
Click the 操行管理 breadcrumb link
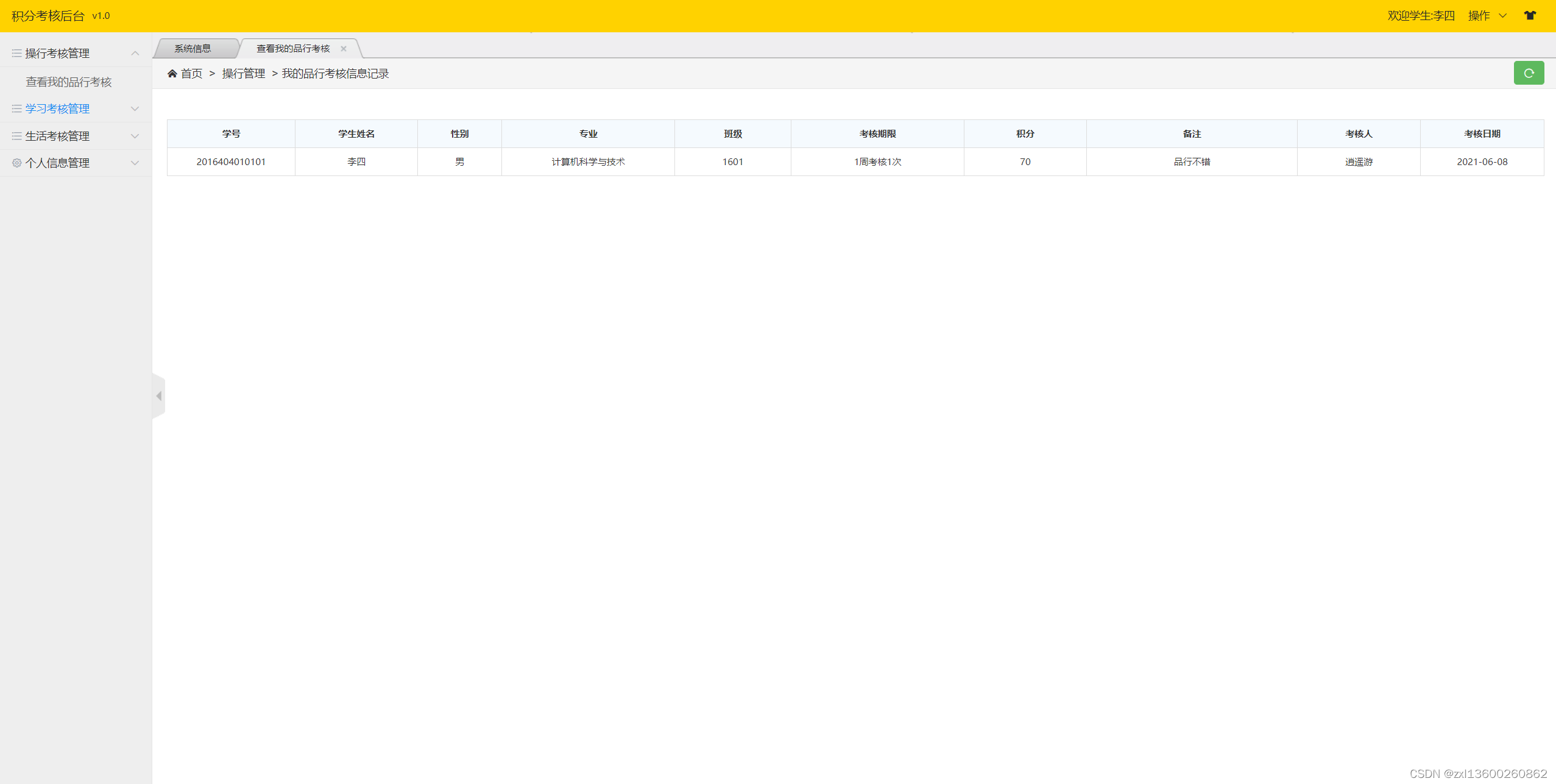coord(243,74)
